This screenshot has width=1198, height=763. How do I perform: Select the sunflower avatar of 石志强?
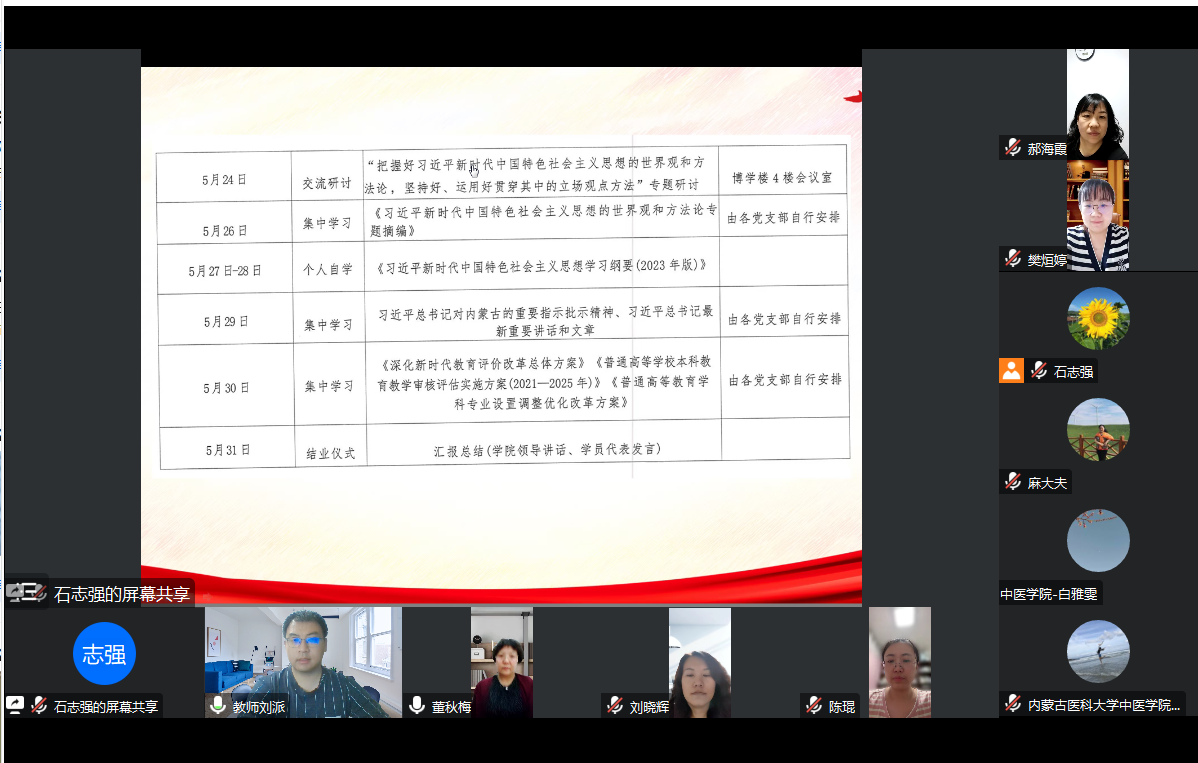tap(1097, 318)
